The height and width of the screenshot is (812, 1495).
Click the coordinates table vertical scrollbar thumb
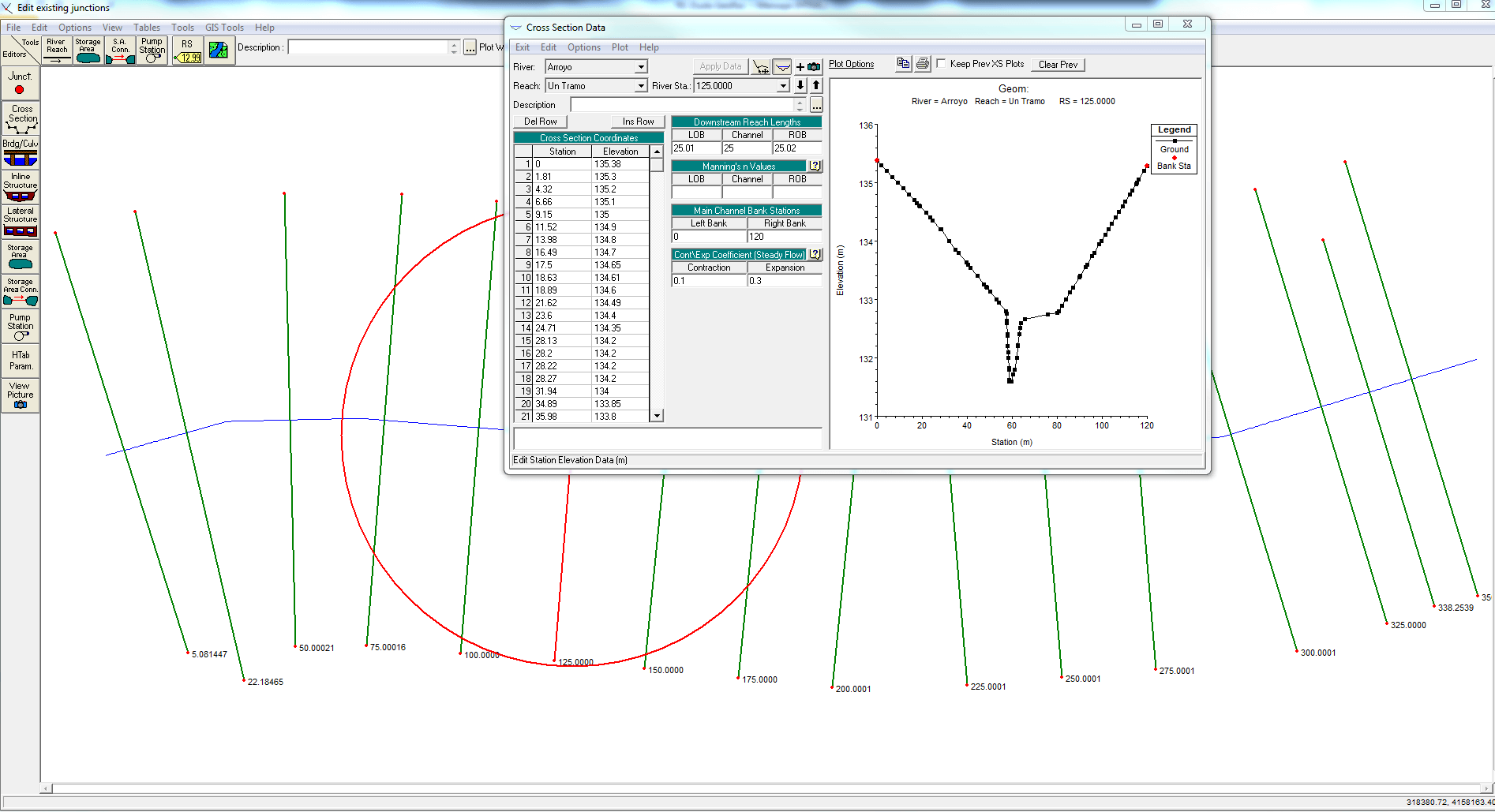pyautogui.click(x=657, y=165)
